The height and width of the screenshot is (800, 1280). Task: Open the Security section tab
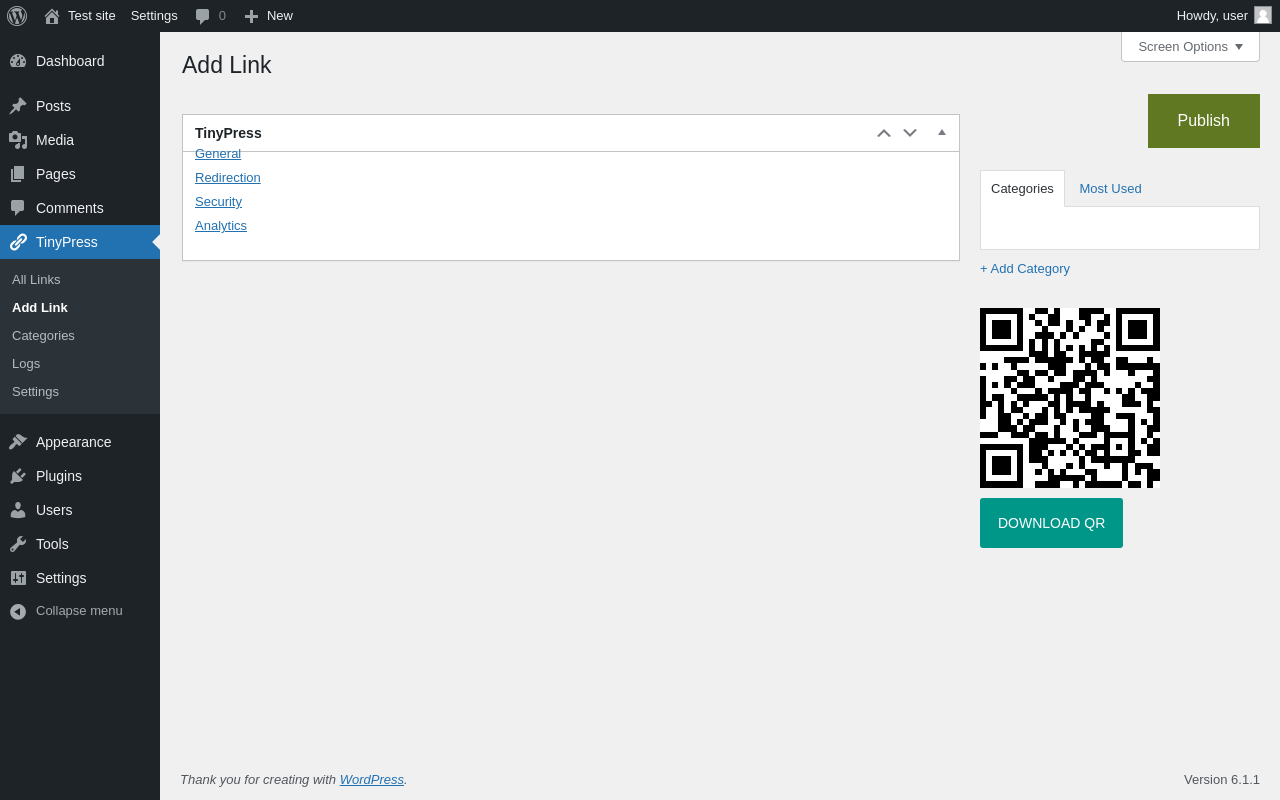[x=218, y=201]
